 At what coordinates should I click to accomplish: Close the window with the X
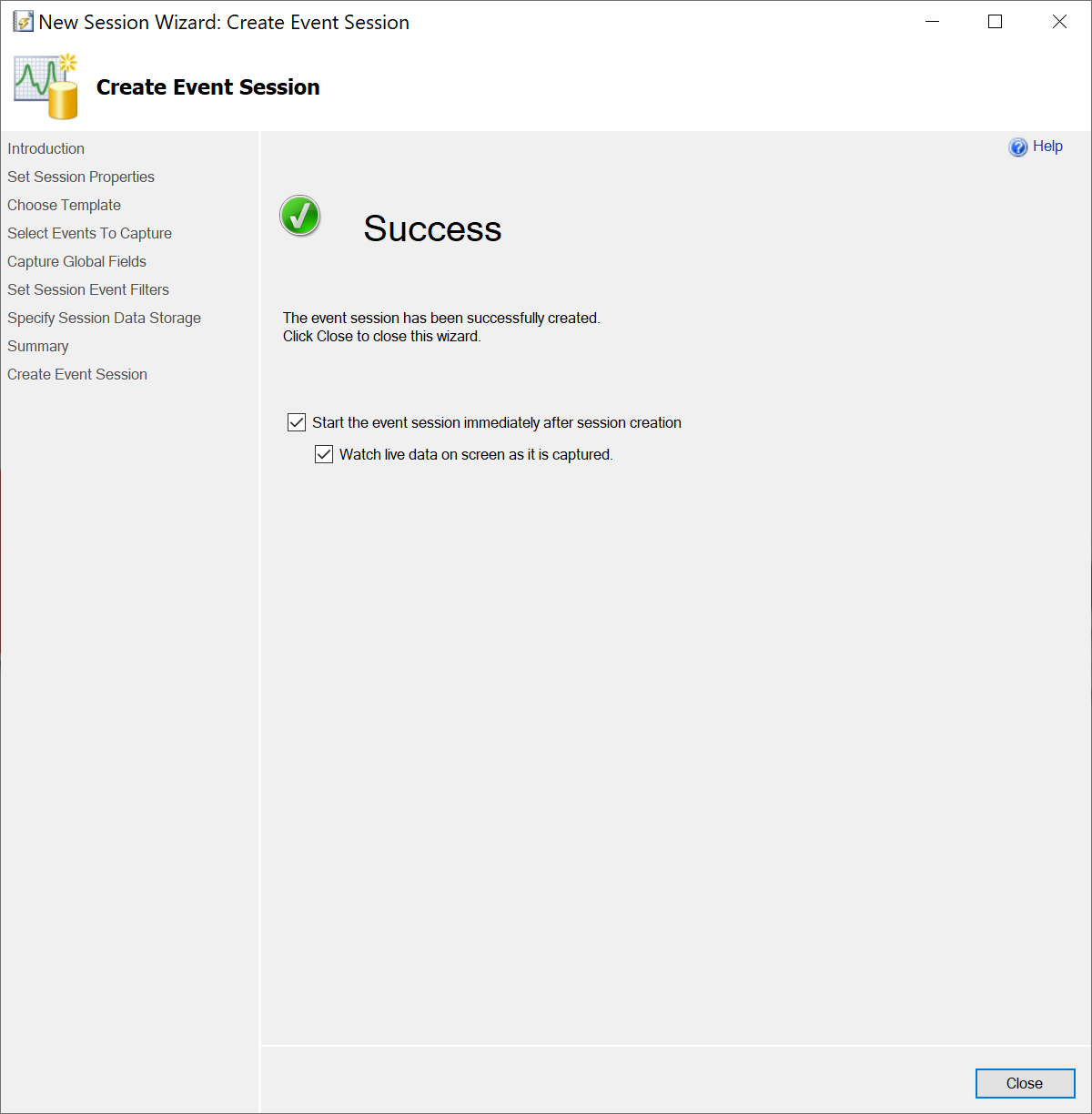coord(1059,22)
